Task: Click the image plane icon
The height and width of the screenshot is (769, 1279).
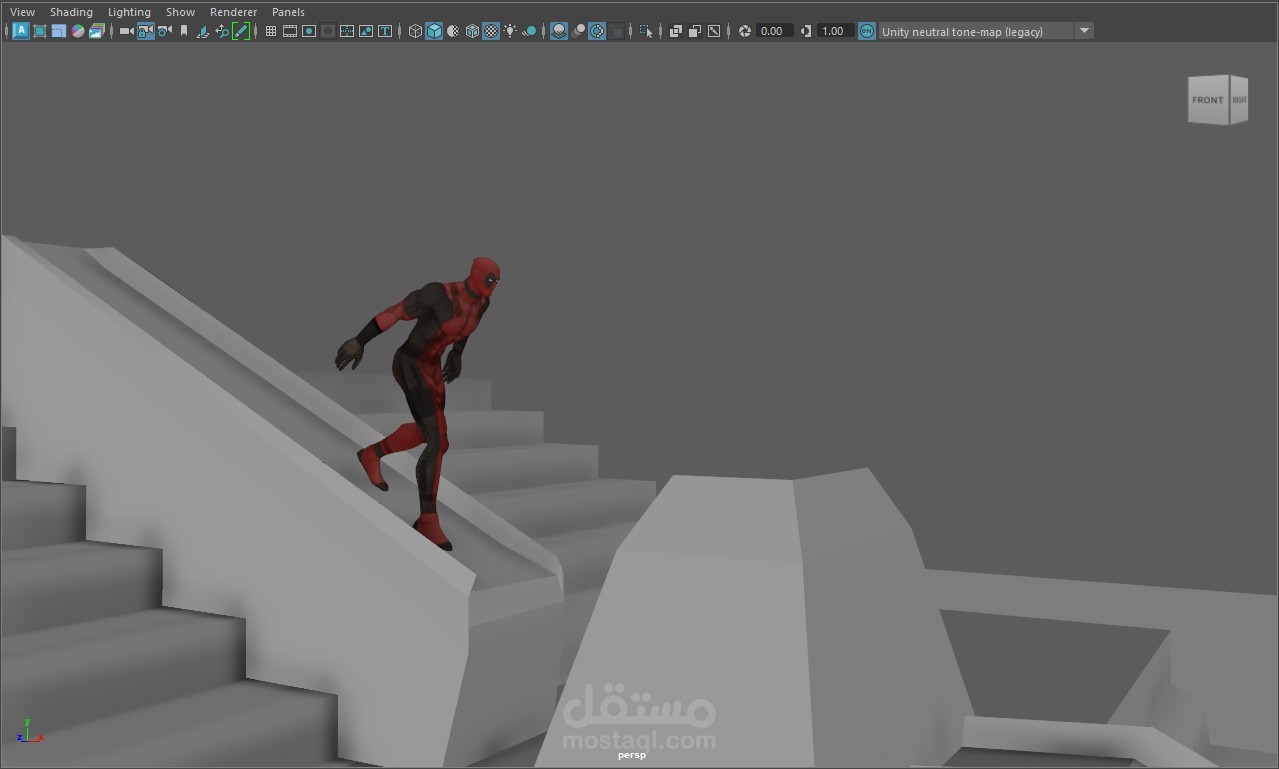Action: coord(203,31)
